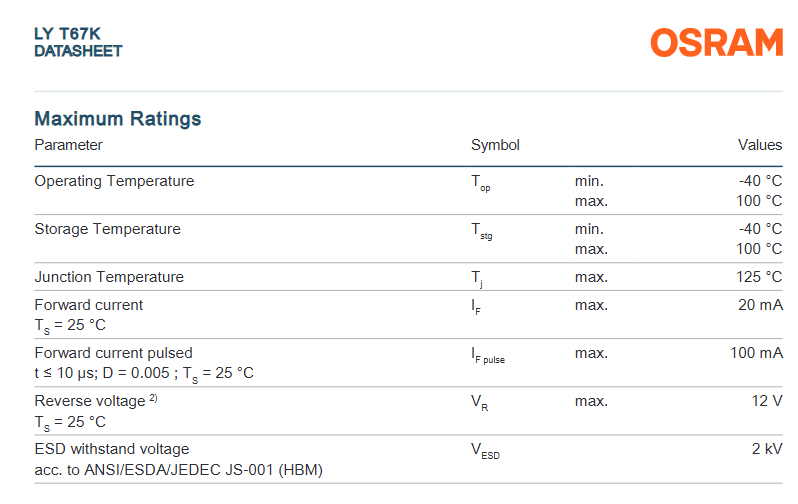
Task: Click the Symbol column header
Action: [x=495, y=145]
